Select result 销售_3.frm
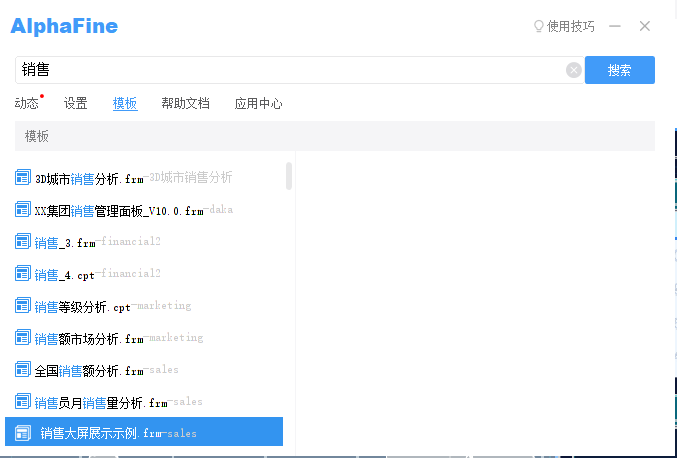 pos(144,241)
